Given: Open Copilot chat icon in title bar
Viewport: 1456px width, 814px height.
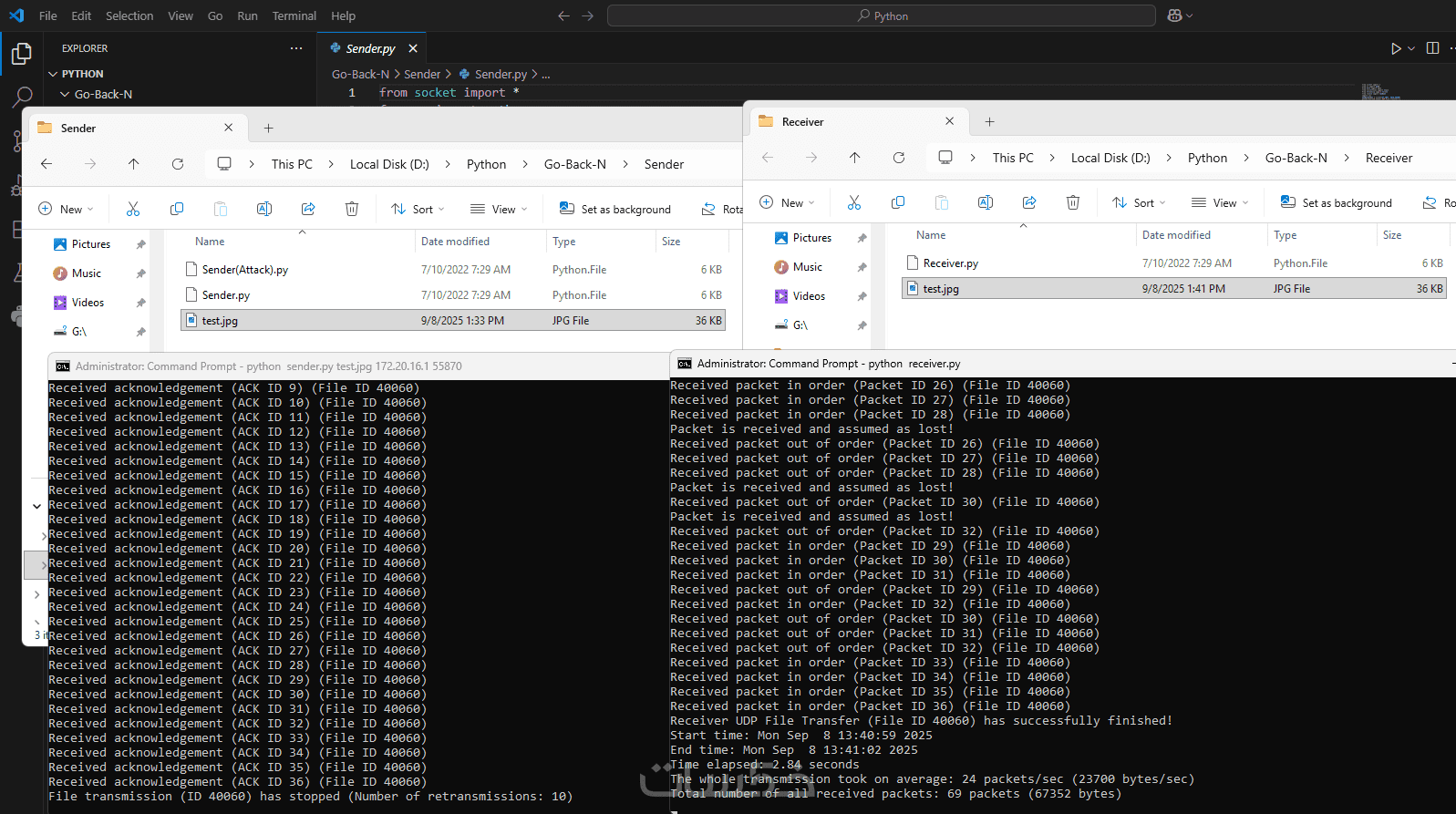Looking at the screenshot, I should (x=1174, y=15).
